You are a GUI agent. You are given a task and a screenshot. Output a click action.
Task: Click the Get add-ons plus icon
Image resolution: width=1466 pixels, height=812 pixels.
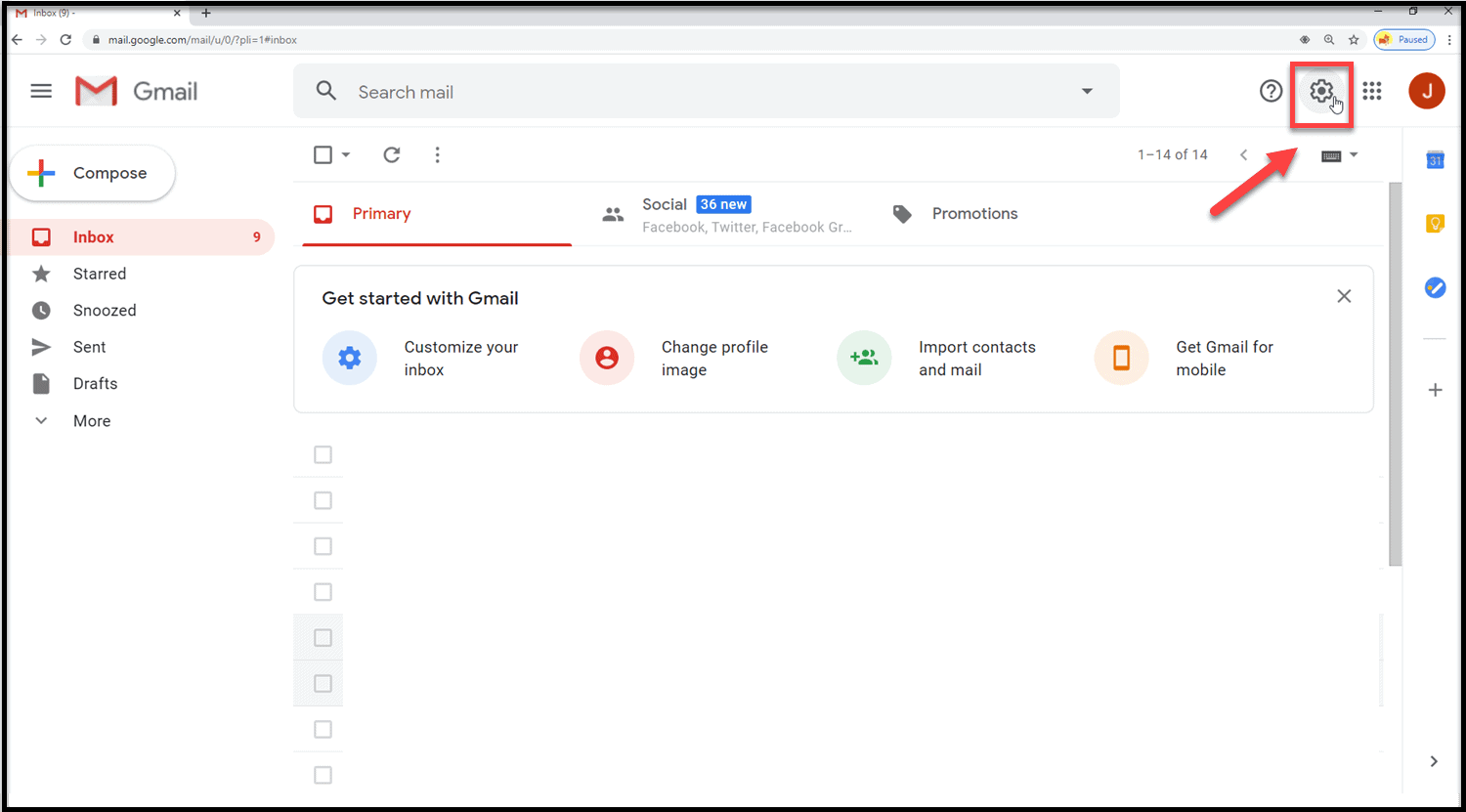click(1435, 390)
